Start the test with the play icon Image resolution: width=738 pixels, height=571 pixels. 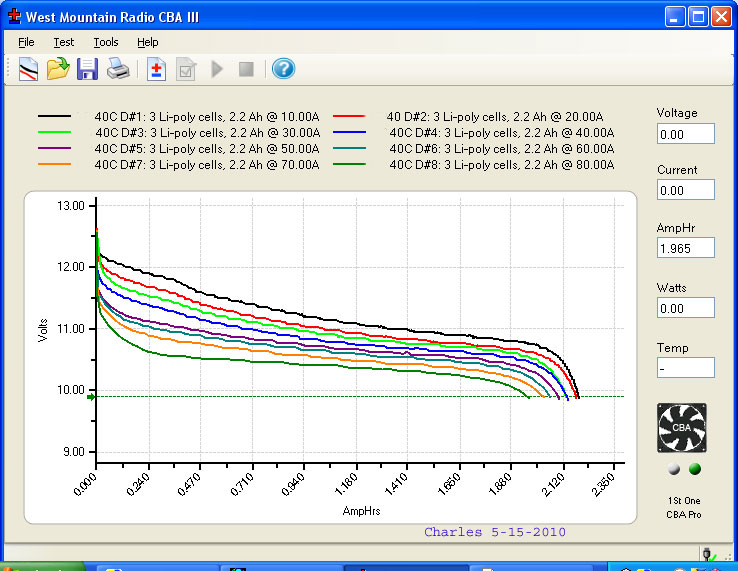(x=217, y=69)
